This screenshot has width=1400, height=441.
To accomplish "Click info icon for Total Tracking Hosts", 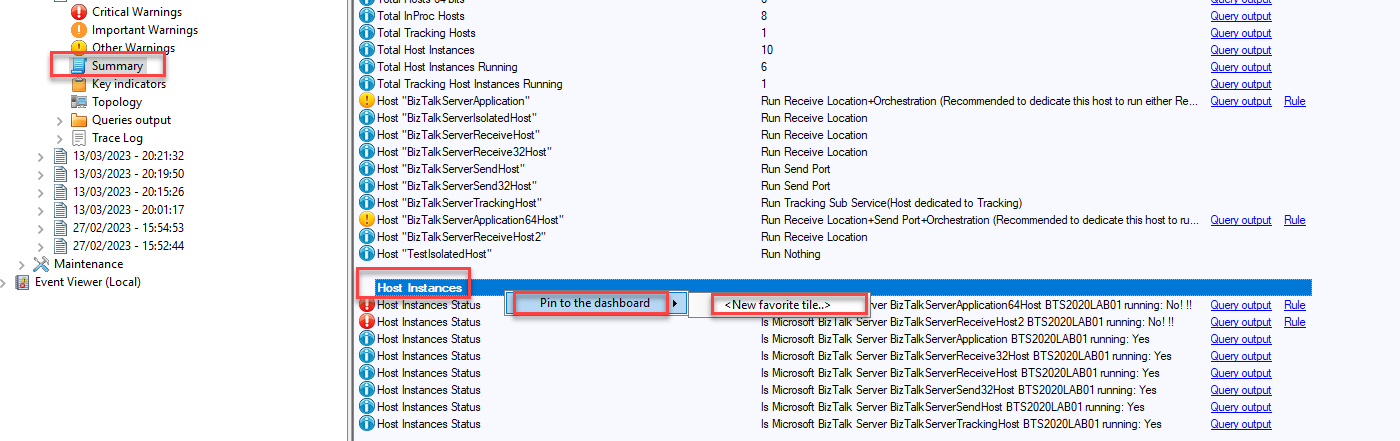I will (x=366, y=33).
